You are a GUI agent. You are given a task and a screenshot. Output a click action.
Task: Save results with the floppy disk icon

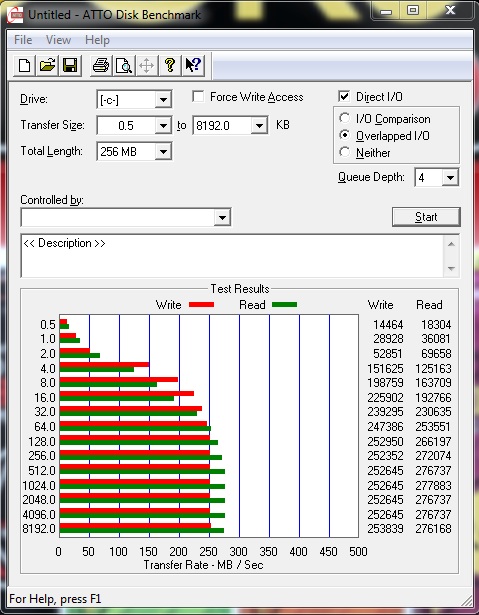pos(70,65)
